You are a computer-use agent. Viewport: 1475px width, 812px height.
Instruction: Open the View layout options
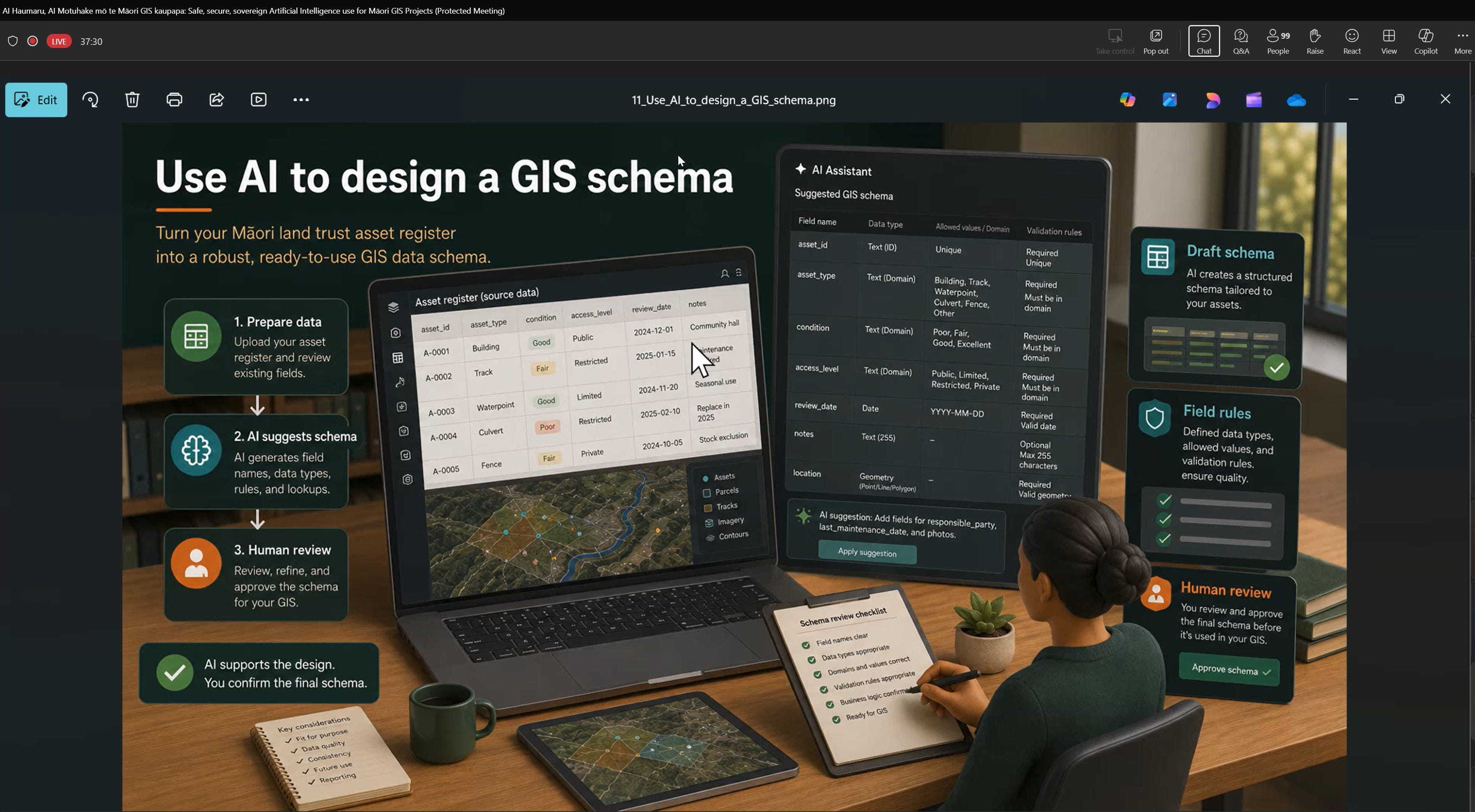pos(1389,41)
